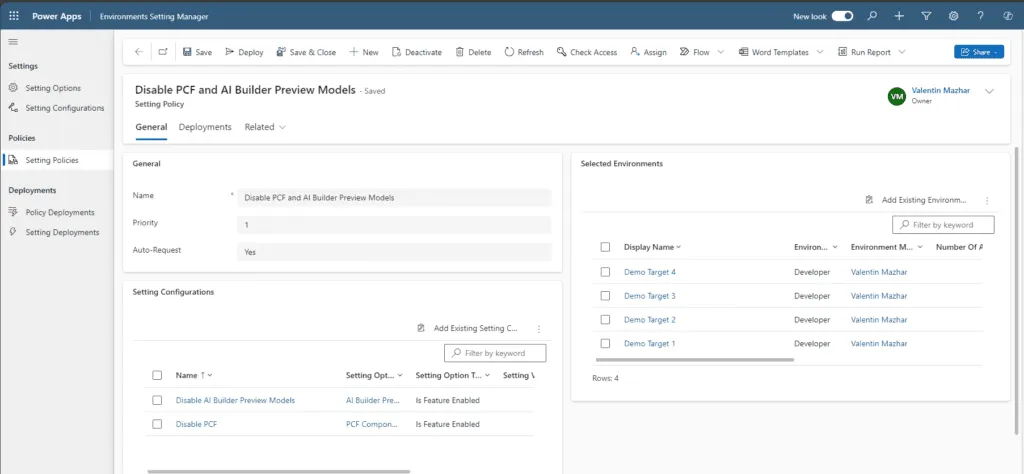Open more commands for Selected Environments grid

coord(987,200)
